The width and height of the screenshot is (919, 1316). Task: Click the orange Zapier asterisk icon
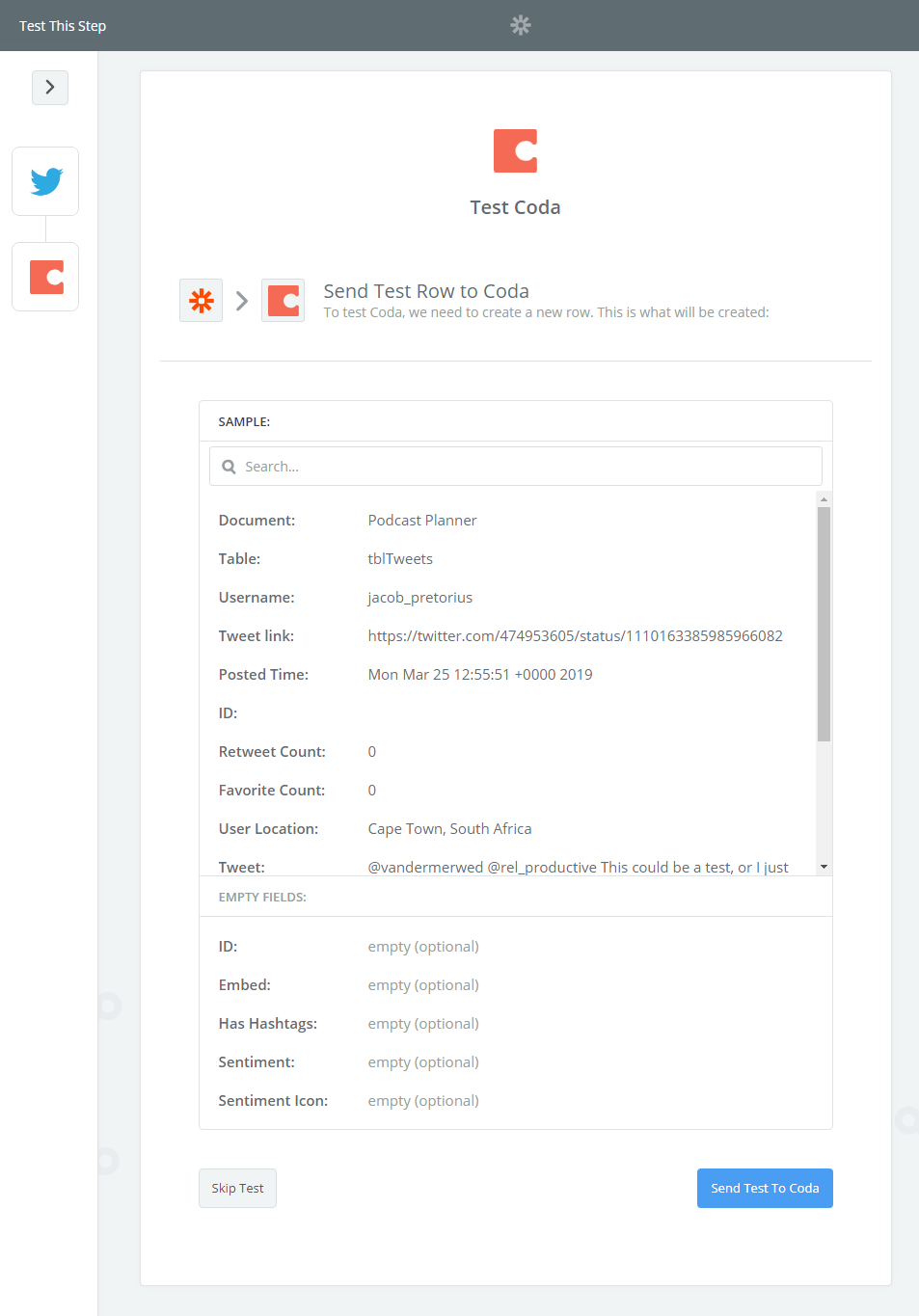pos(202,301)
